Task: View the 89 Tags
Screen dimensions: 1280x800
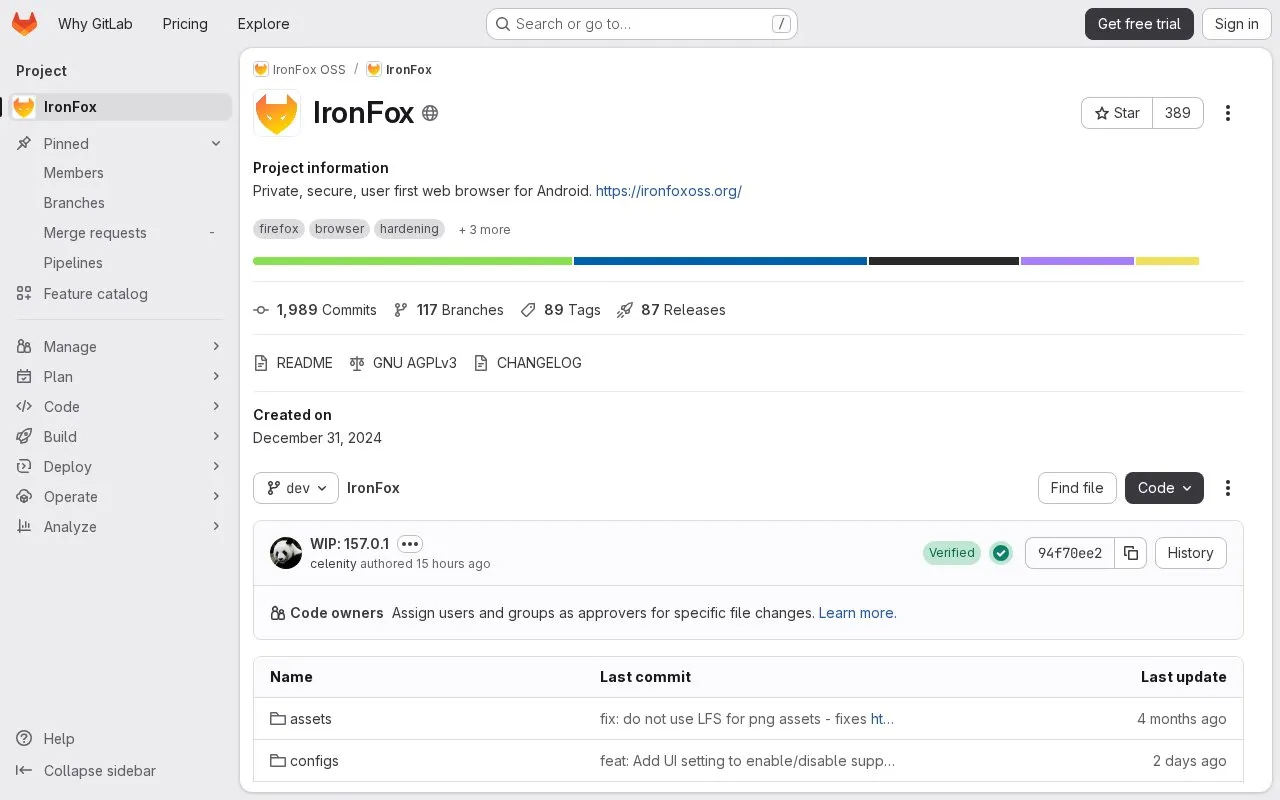Action: click(x=561, y=310)
